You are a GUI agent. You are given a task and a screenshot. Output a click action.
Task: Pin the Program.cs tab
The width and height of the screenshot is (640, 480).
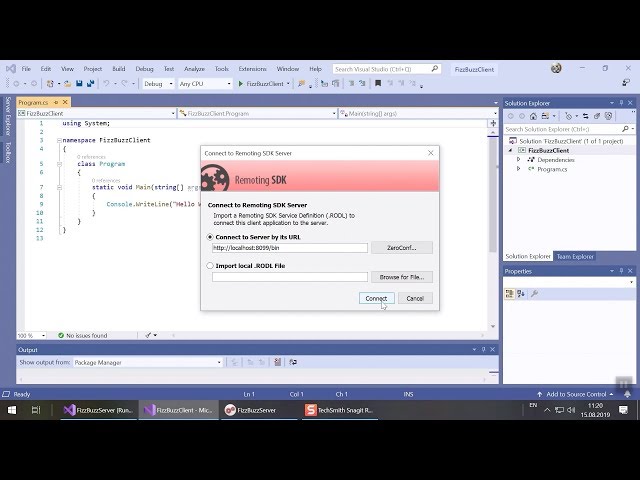coord(56,102)
